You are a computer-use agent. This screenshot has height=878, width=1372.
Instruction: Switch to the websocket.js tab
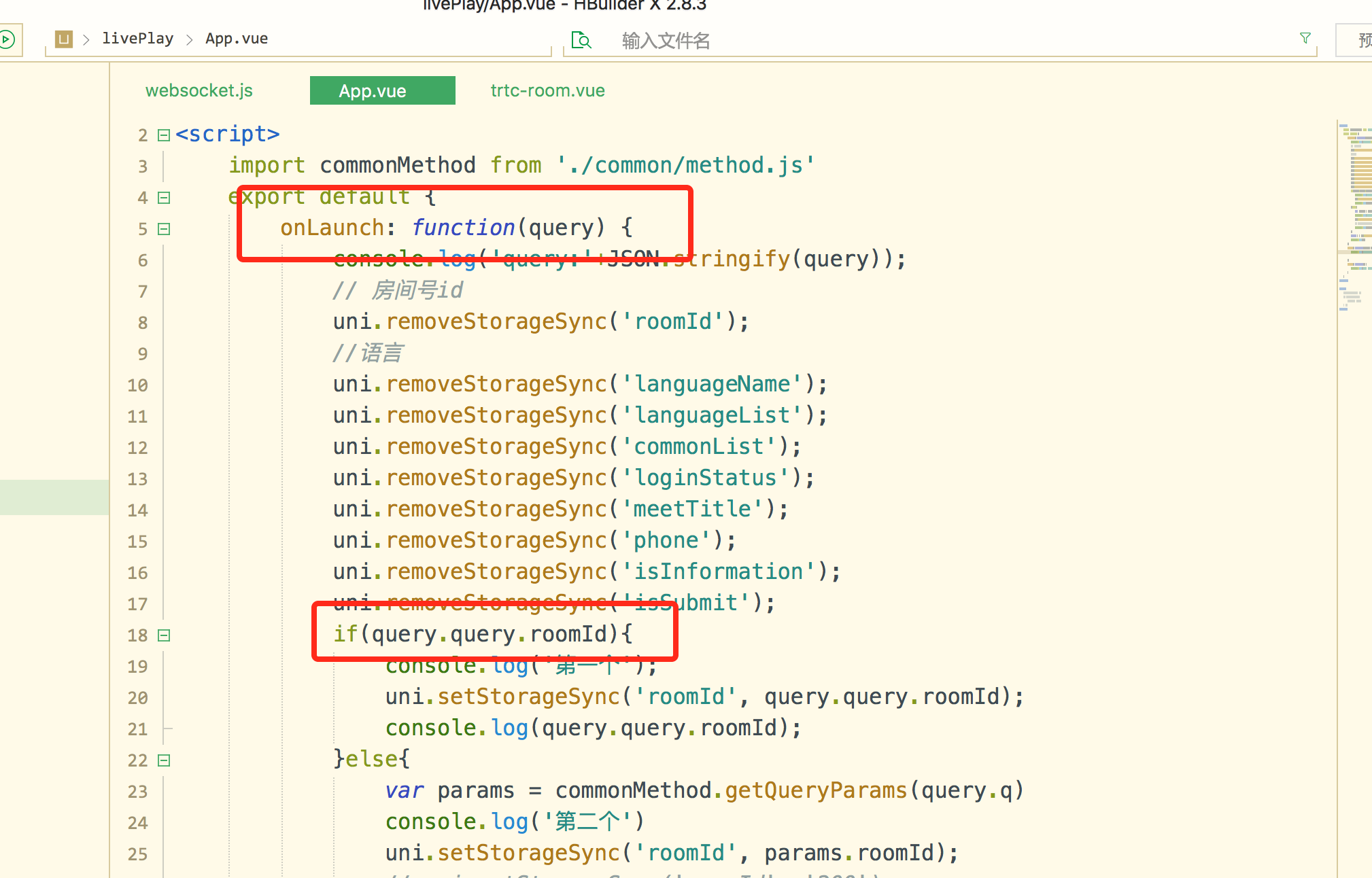(x=199, y=90)
